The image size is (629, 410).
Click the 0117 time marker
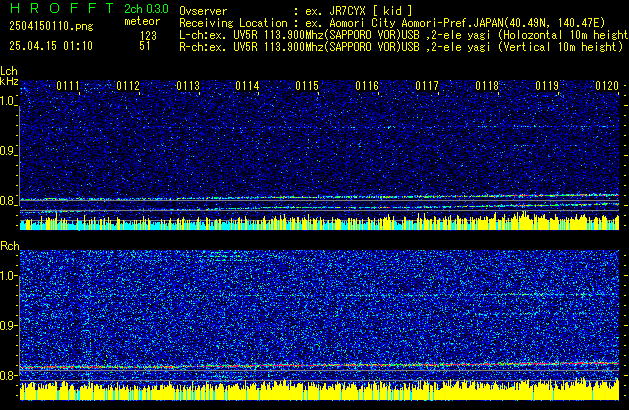click(x=427, y=86)
